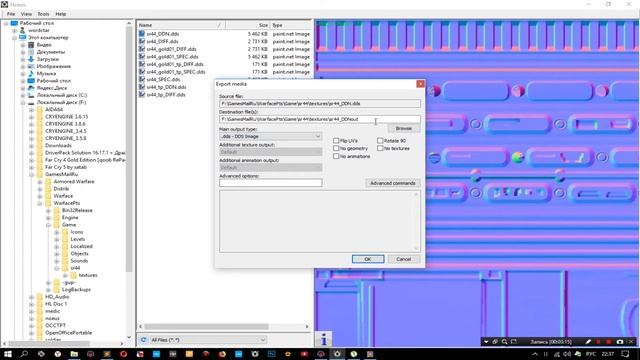Click the Advanced commands button
This screenshot has height=360, width=640.
pos(392,183)
